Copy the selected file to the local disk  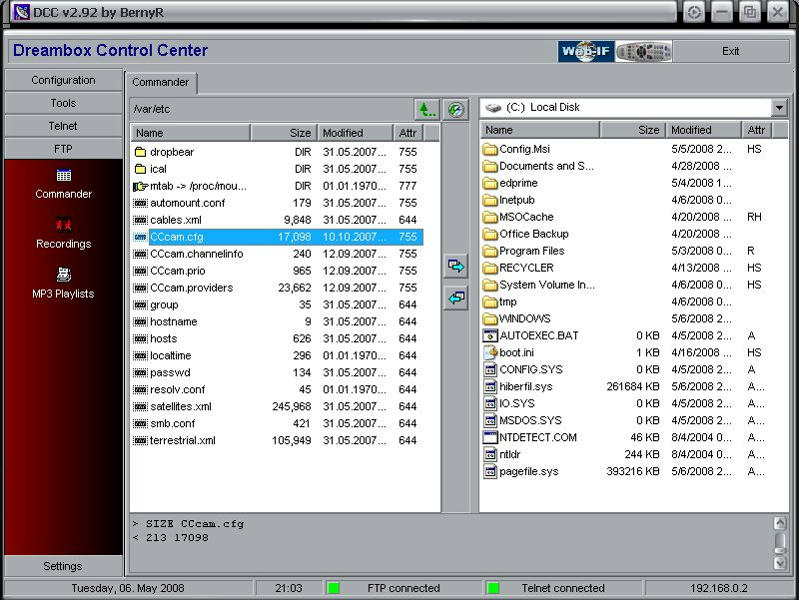456,266
